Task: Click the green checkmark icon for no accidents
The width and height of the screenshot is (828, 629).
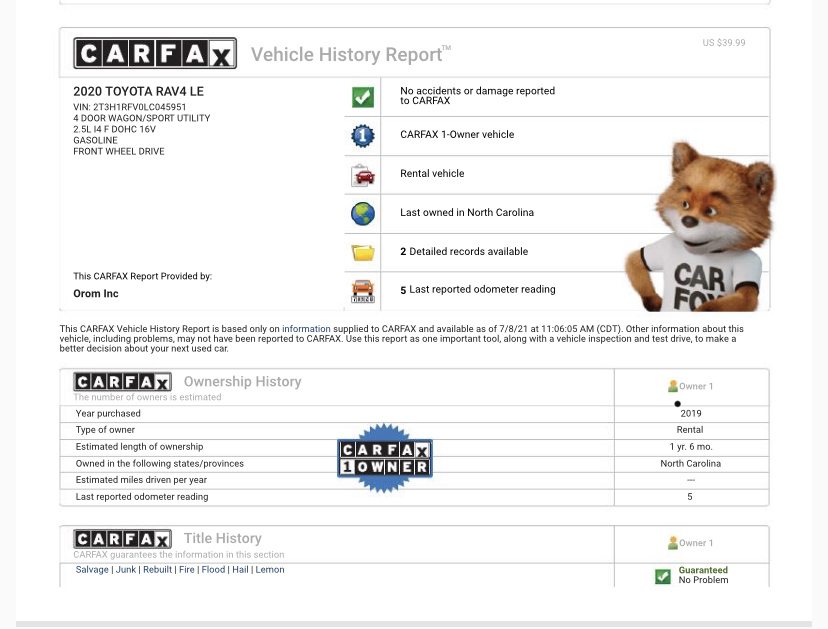Action: click(363, 97)
